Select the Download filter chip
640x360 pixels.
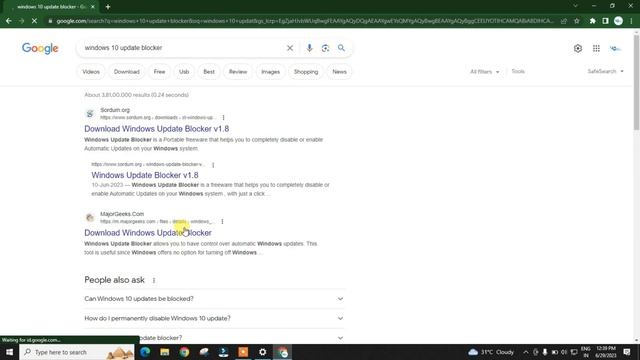[x=127, y=72]
